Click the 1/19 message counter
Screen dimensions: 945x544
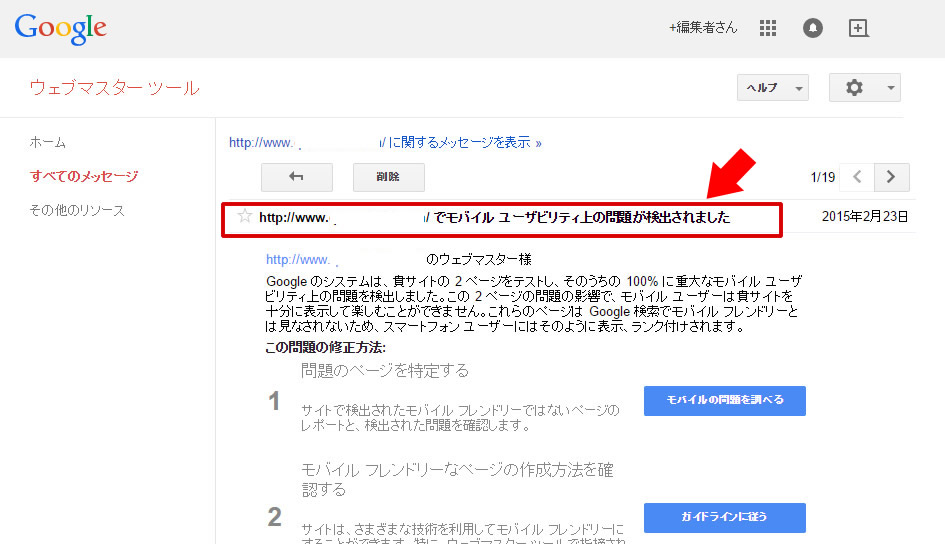click(823, 177)
